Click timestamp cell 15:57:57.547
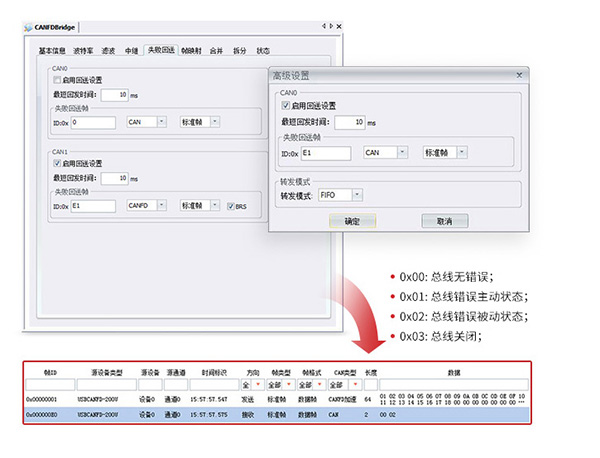600x458 pixels. pos(209,399)
